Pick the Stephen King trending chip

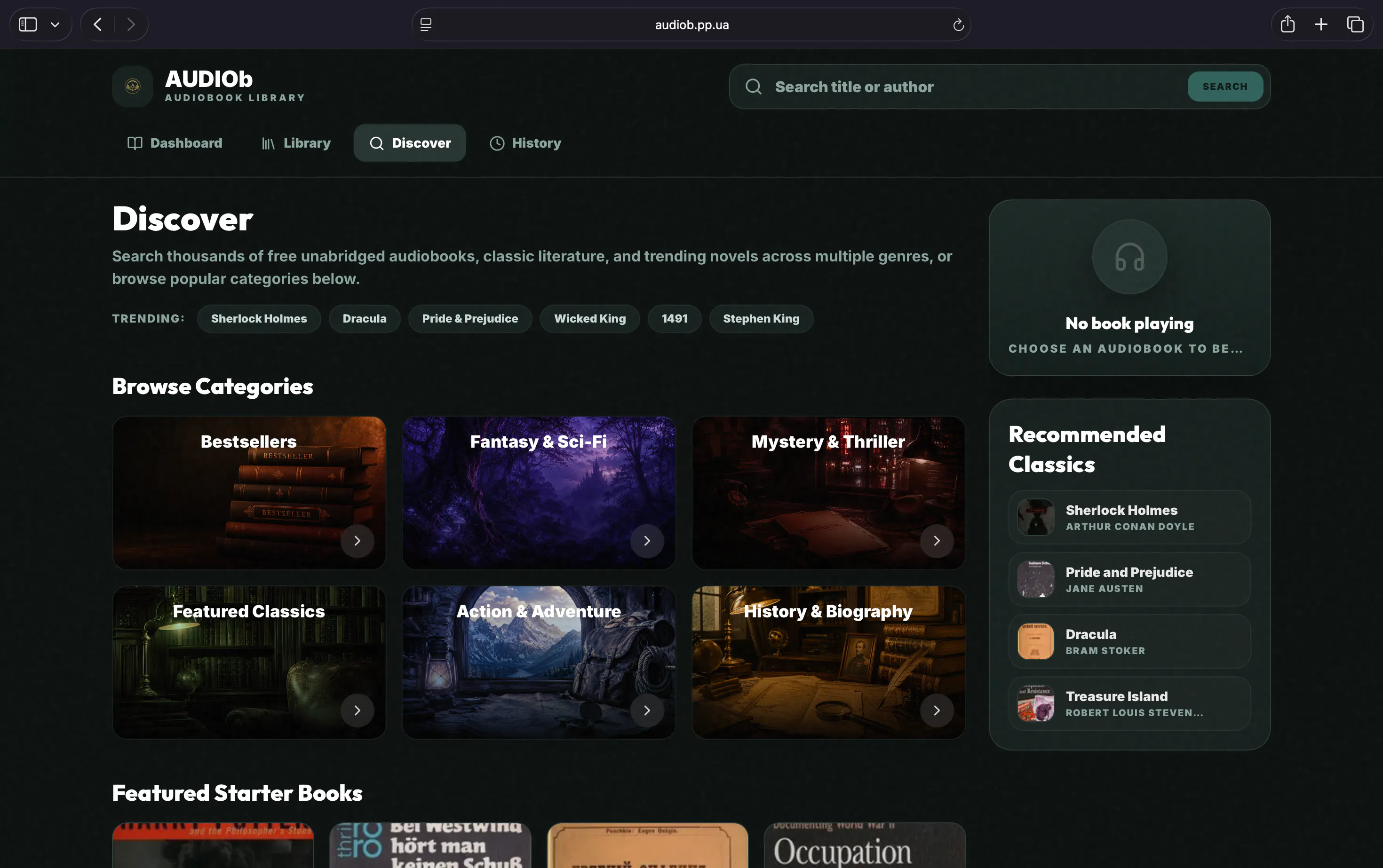tap(761, 319)
